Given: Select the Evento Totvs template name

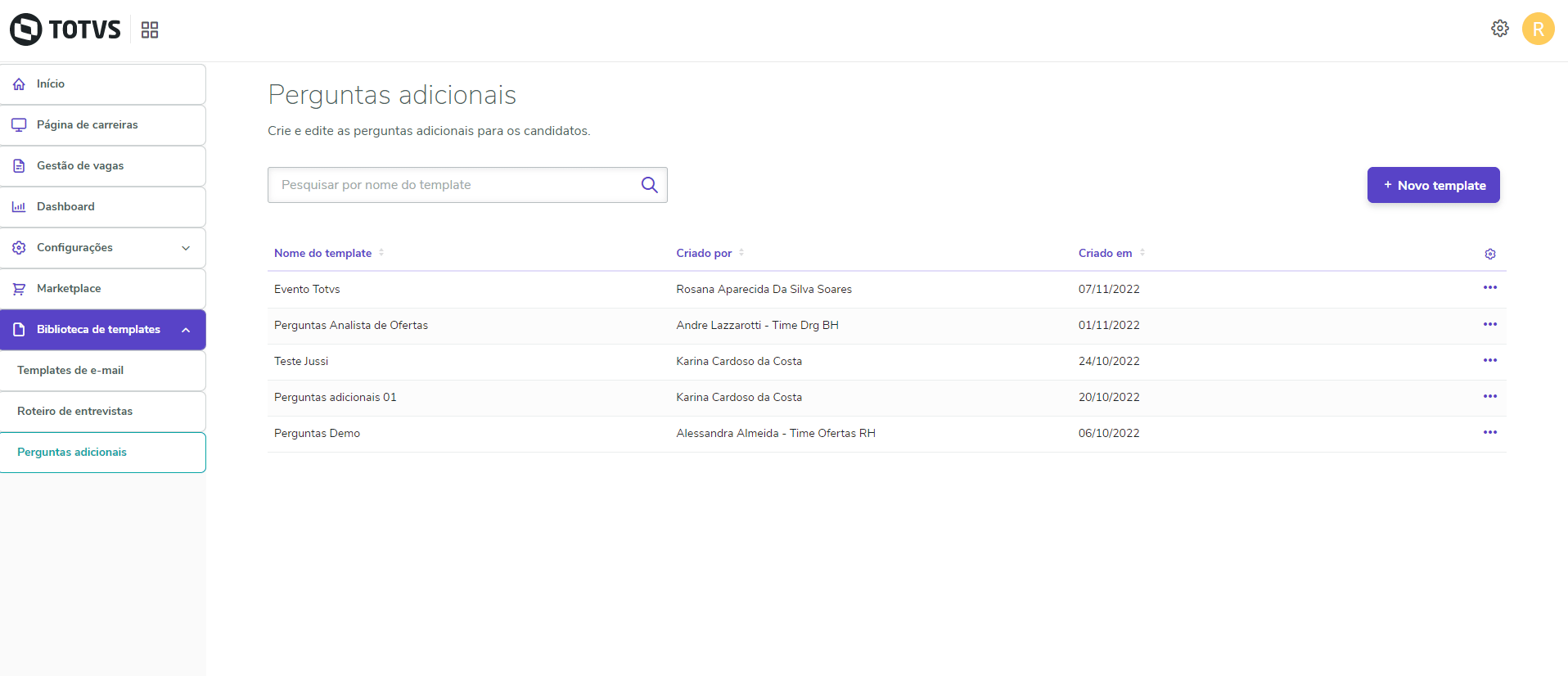Looking at the screenshot, I should tap(307, 290).
